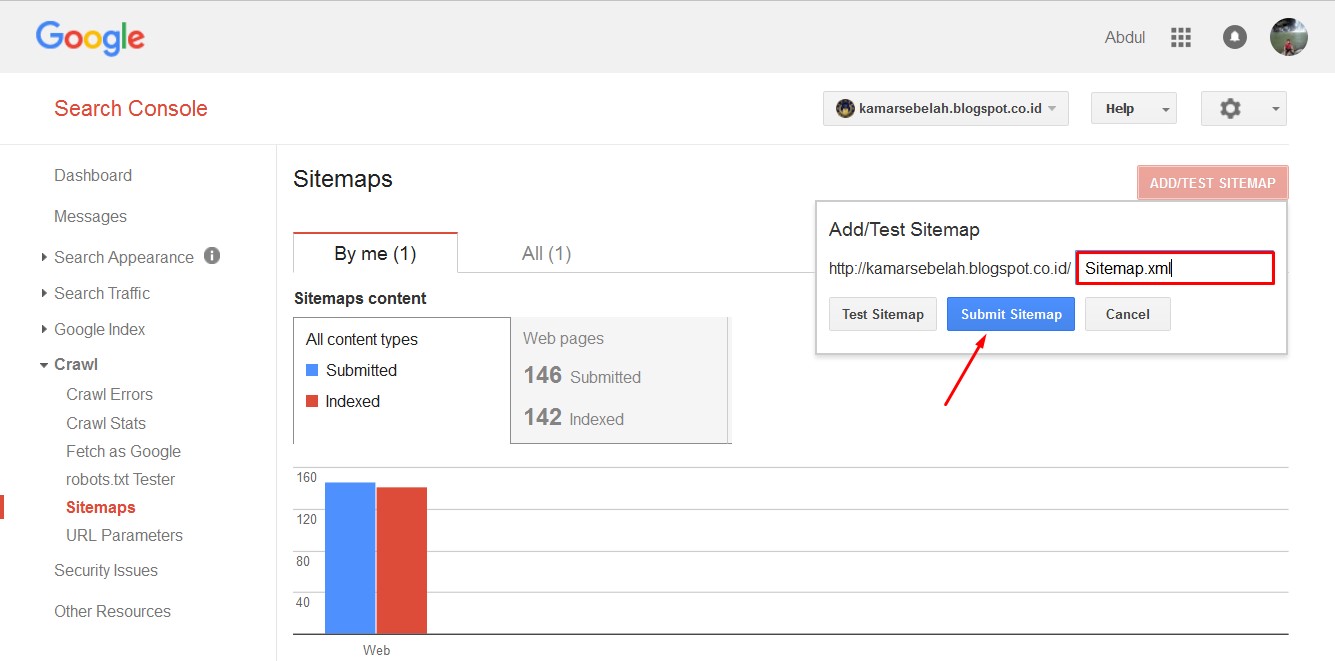Go to Crawl Errors
The height and width of the screenshot is (661, 1335).
109,394
